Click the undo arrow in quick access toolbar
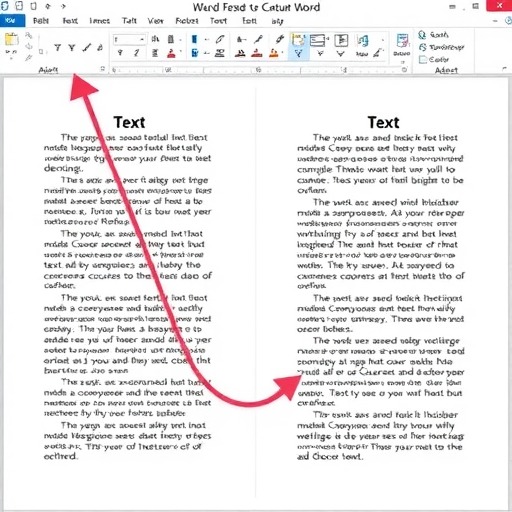Viewport: 512px width, 512px height. 48,6
